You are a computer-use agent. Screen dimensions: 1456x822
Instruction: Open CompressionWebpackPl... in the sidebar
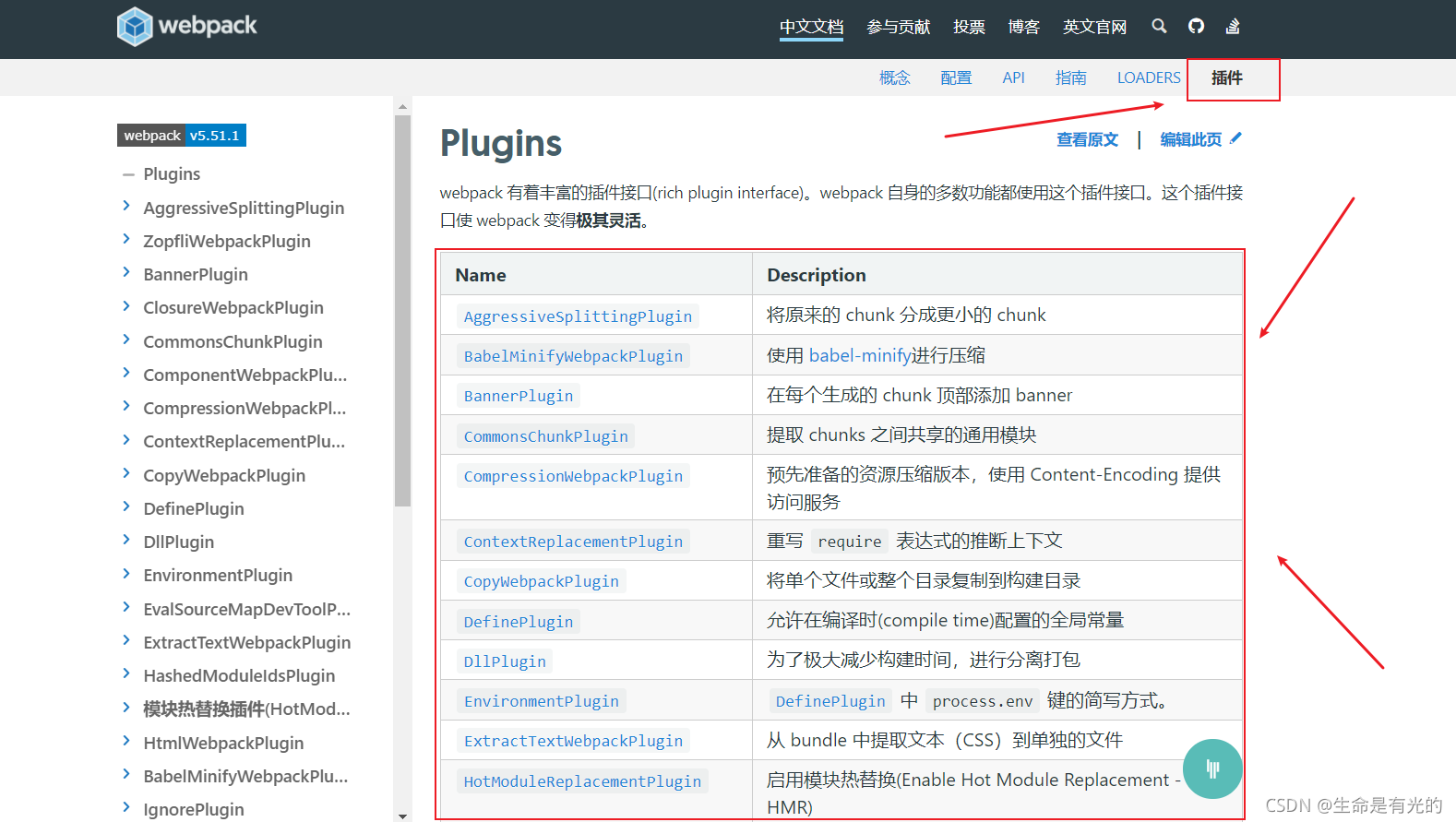tap(245, 408)
